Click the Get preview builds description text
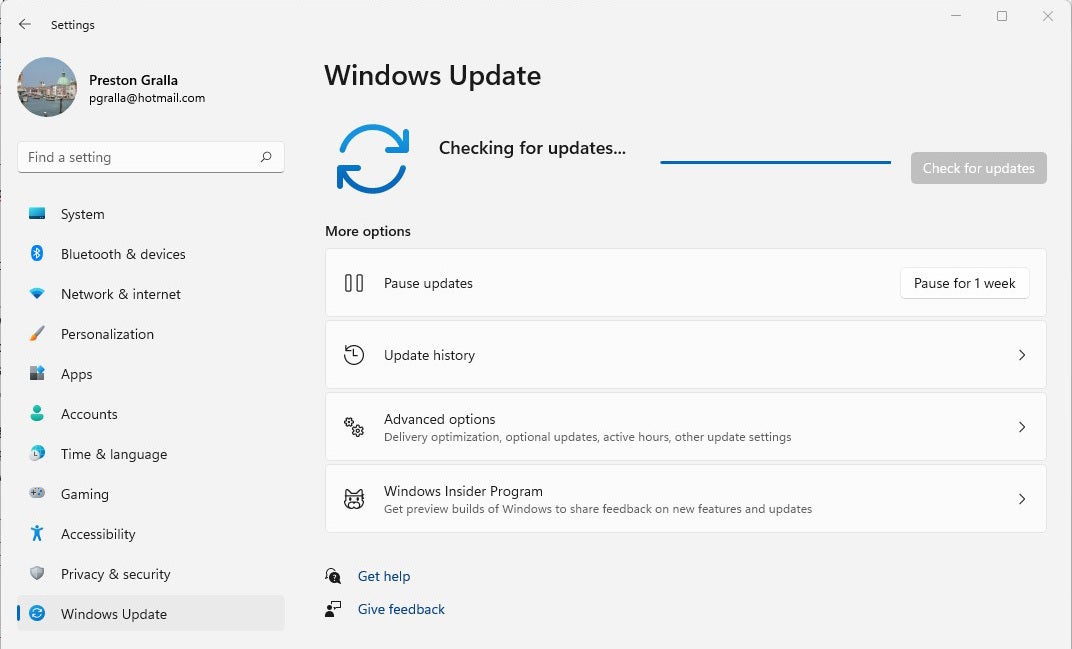Viewport: 1072px width, 649px height. point(598,509)
